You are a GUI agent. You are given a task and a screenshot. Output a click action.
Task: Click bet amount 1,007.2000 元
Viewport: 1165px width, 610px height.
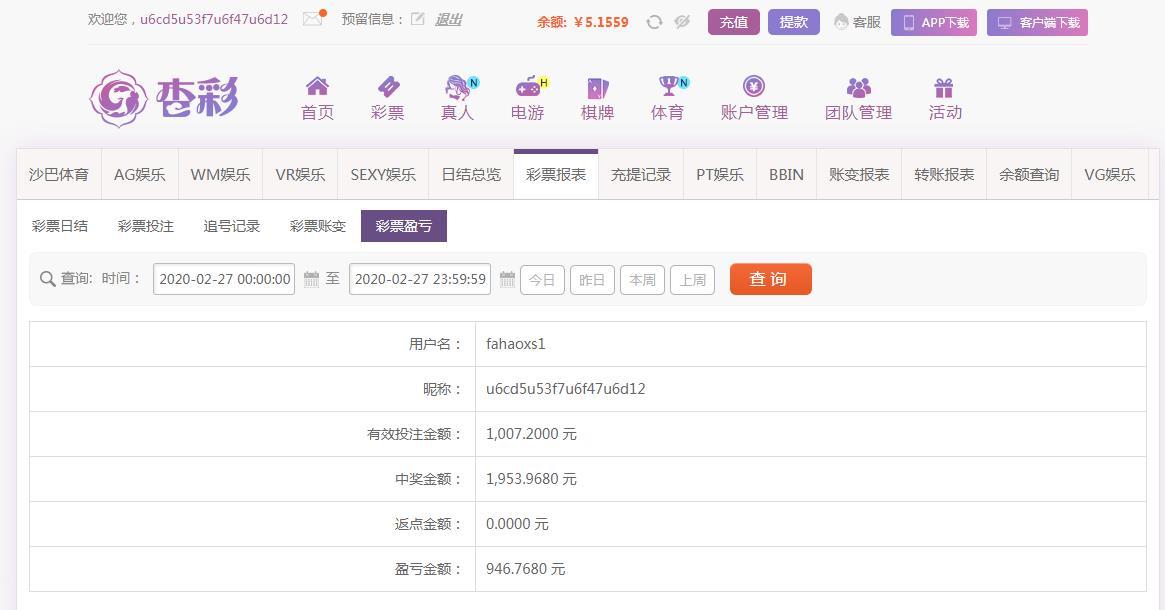(531, 434)
